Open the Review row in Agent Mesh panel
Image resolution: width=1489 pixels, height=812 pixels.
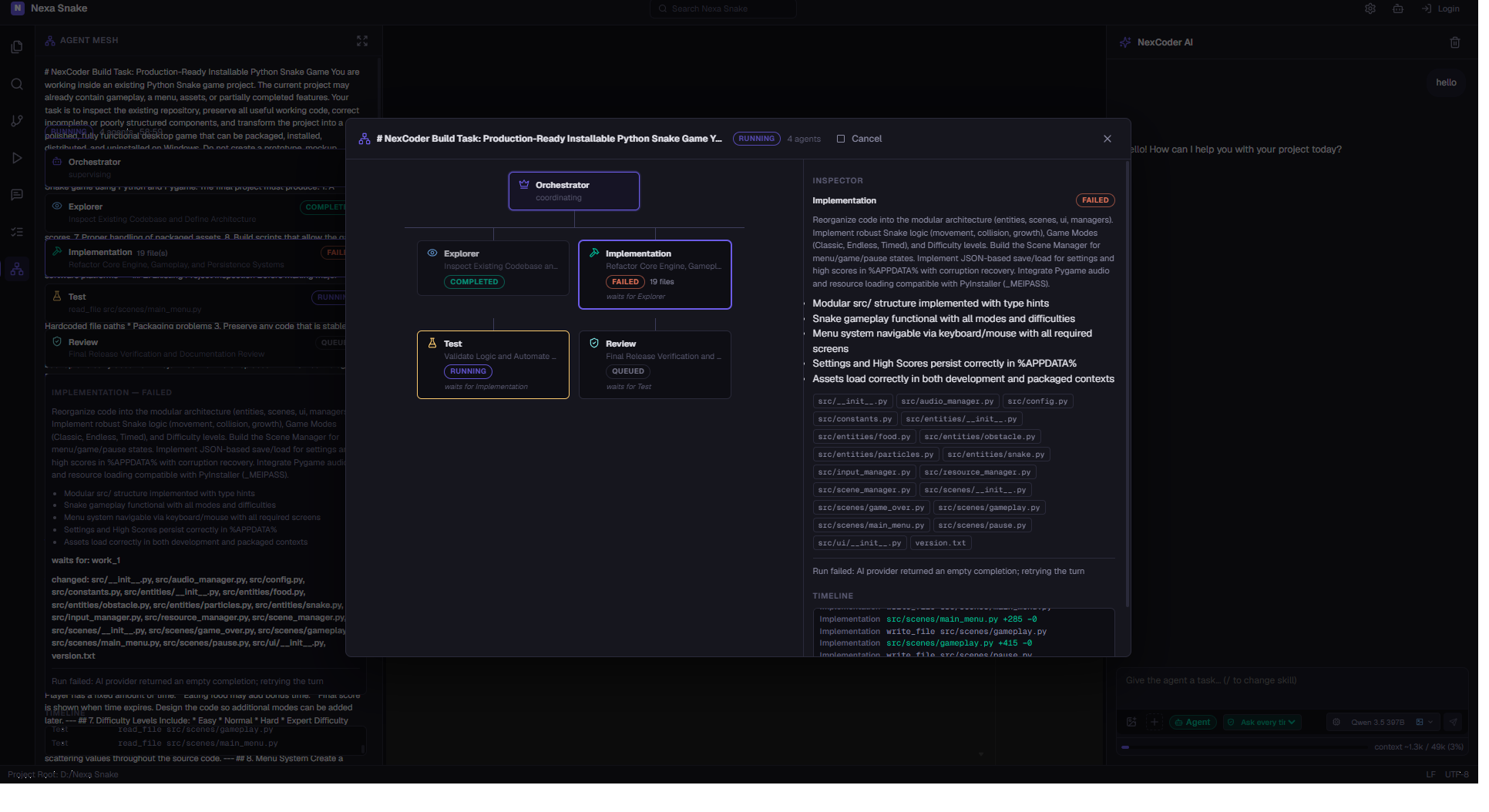pos(196,347)
